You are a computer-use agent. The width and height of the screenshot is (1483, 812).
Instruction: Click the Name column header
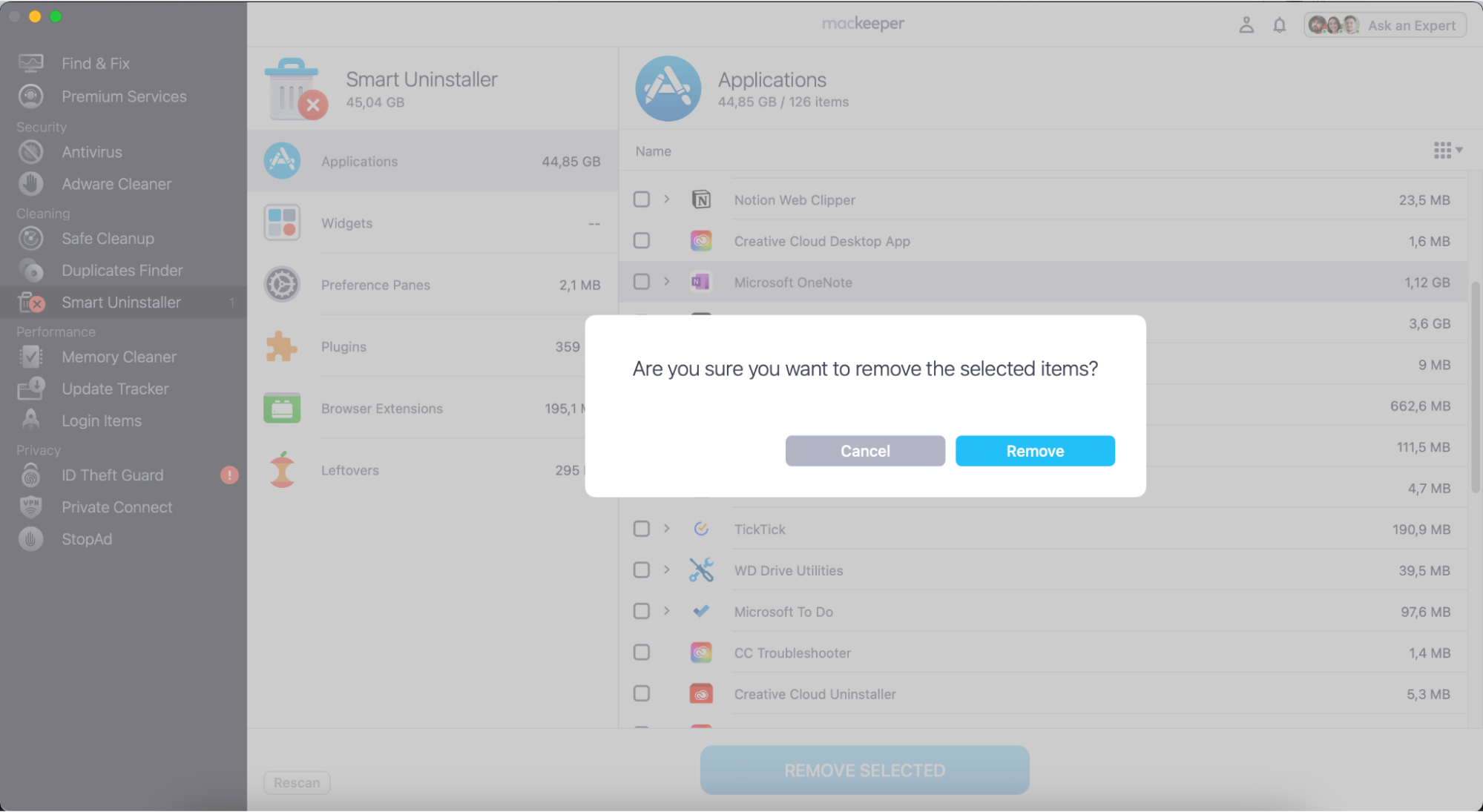point(653,151)
